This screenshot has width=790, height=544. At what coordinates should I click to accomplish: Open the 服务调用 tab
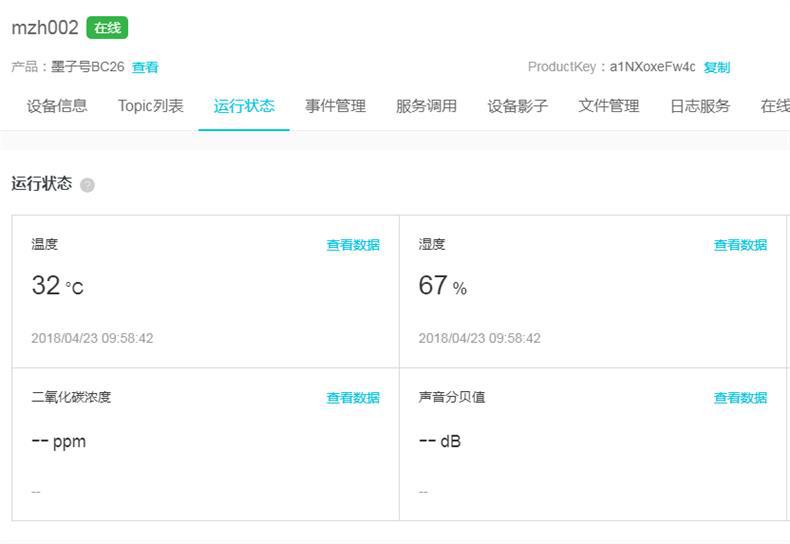(x=426, y=106)
